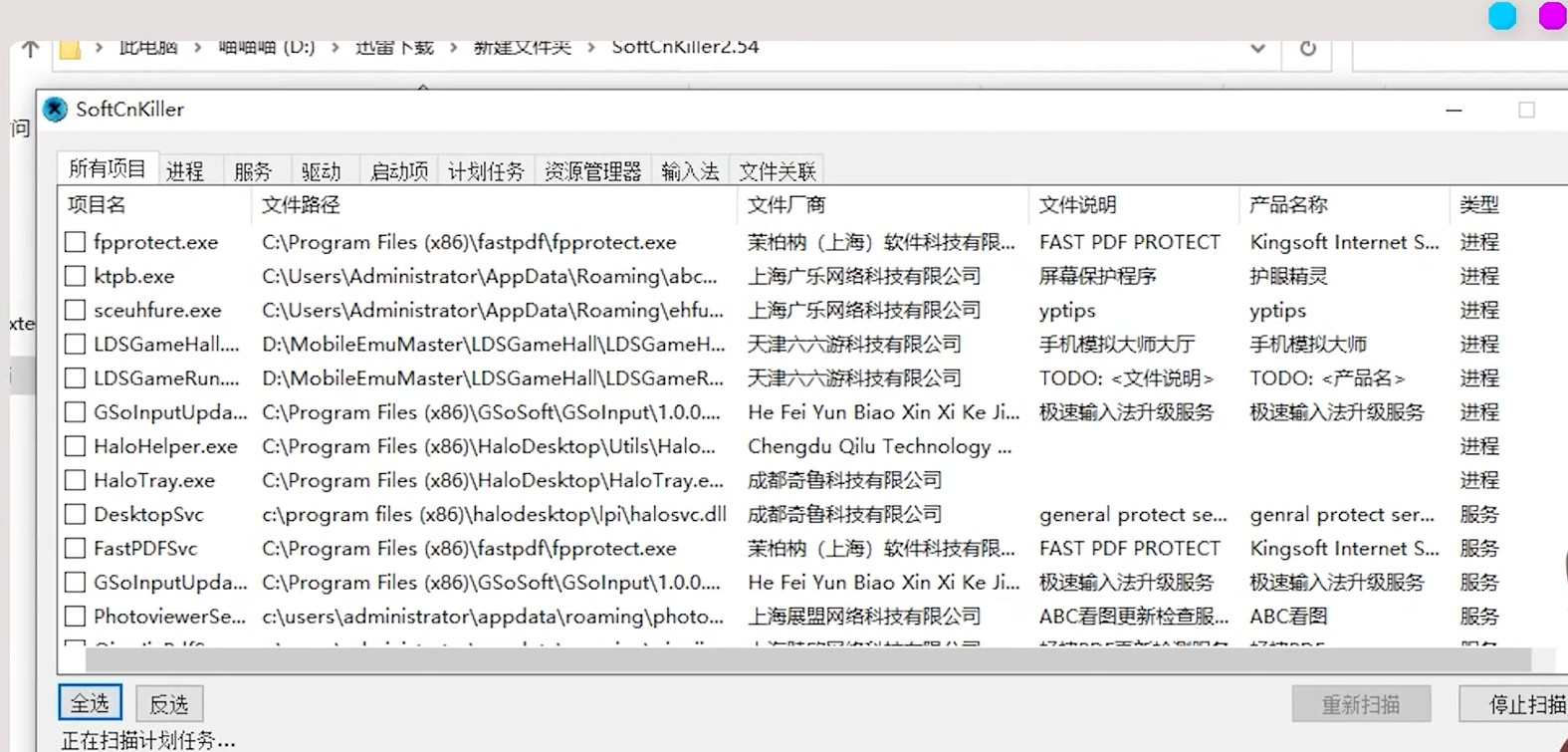Sort by the 类型 column header

[1508, 204]
